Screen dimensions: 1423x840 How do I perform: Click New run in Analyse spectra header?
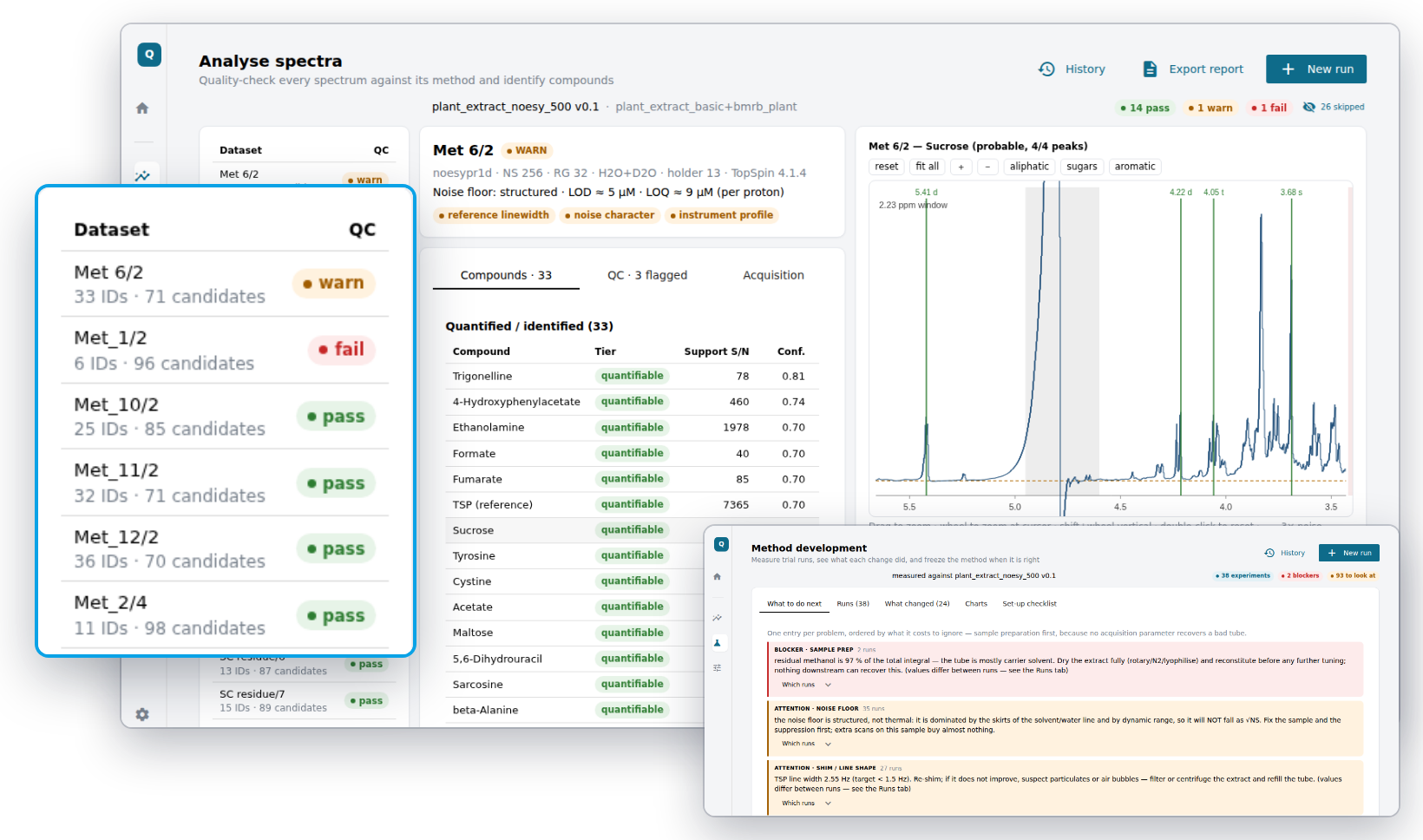pos(1316,69)
